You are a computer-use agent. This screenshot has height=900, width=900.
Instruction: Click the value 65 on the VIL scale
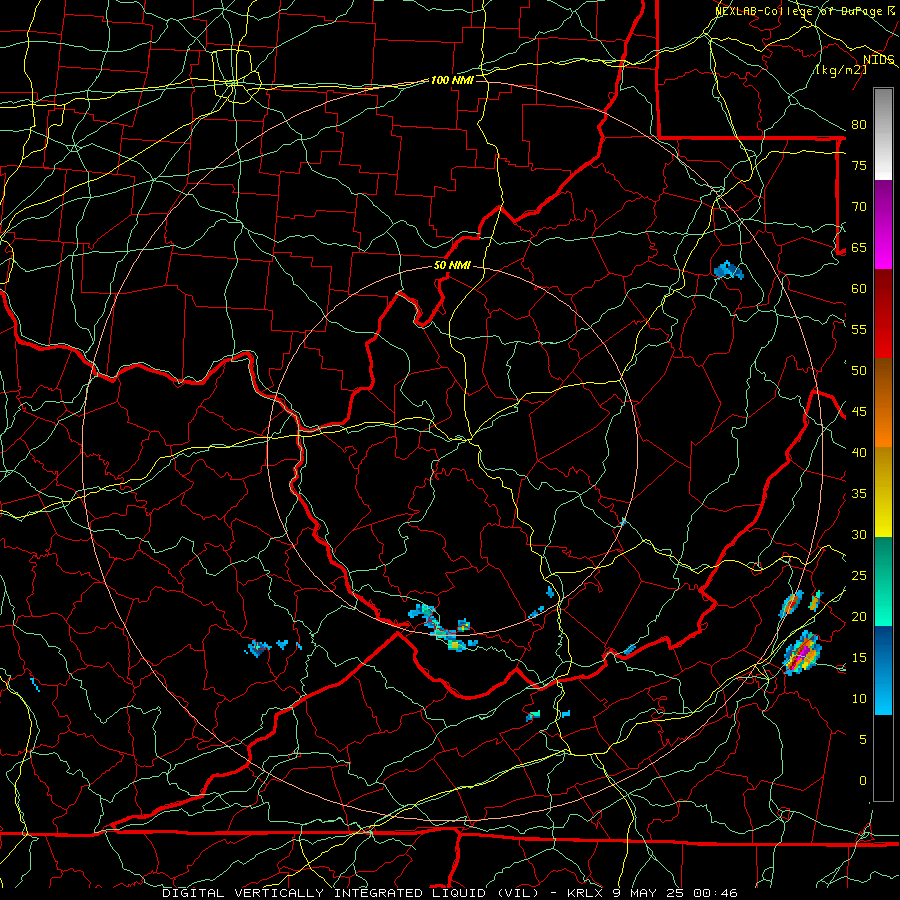click(x=859, y=247)
